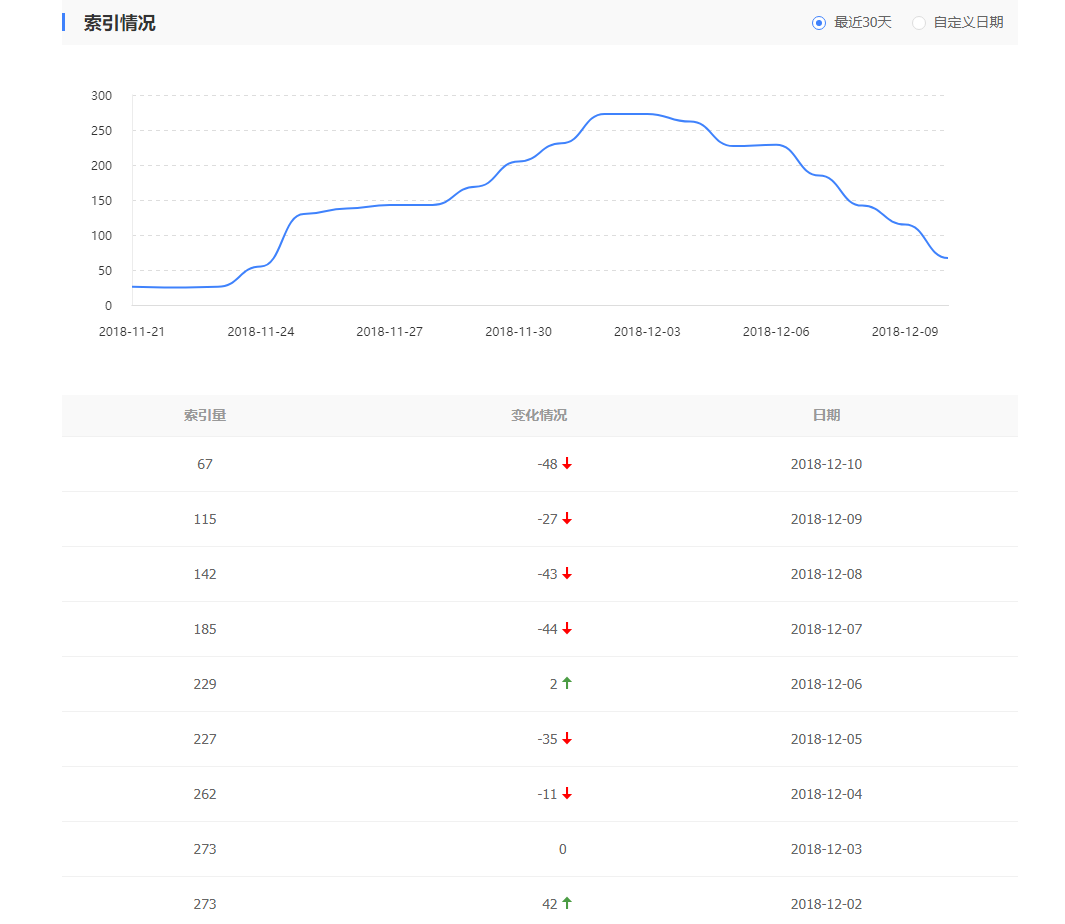Click the index value 229 cell

pos(205,684)
